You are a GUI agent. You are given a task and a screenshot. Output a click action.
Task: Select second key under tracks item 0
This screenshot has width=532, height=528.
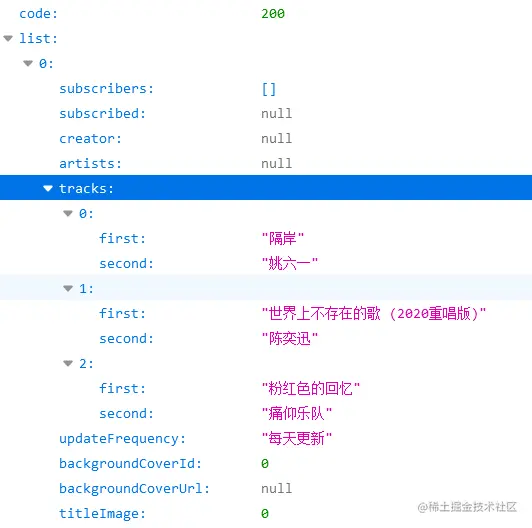pos(127,263)
